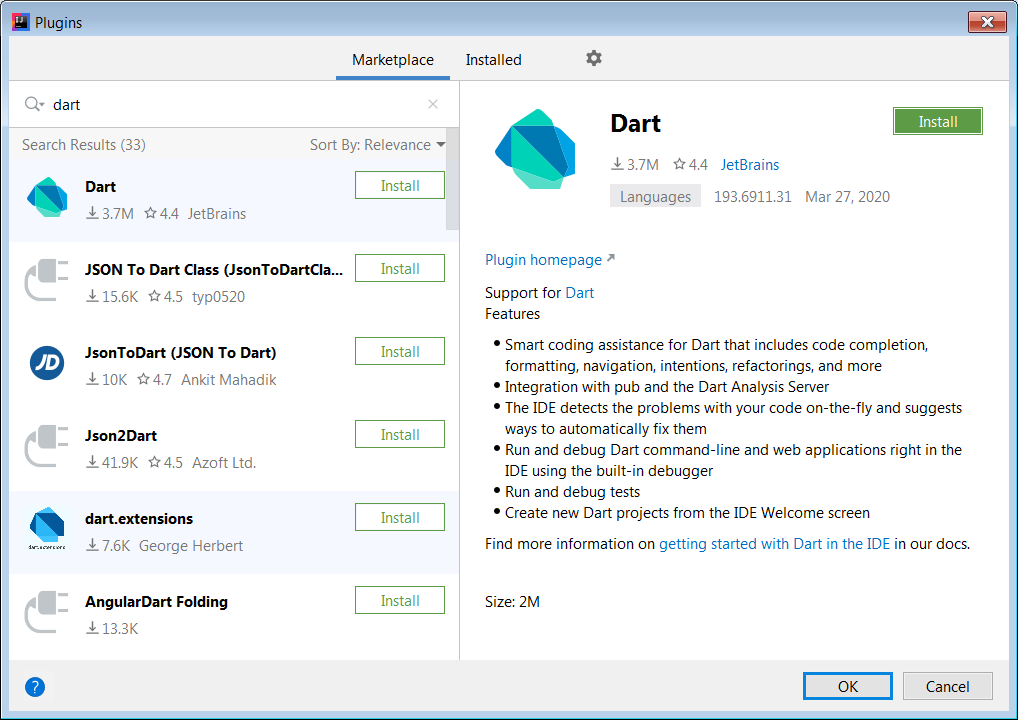Select the 'JsonToDart (JSON To Dart)' result title
1018x720 pixels.
pyautogui.click(x=180, y=353)
